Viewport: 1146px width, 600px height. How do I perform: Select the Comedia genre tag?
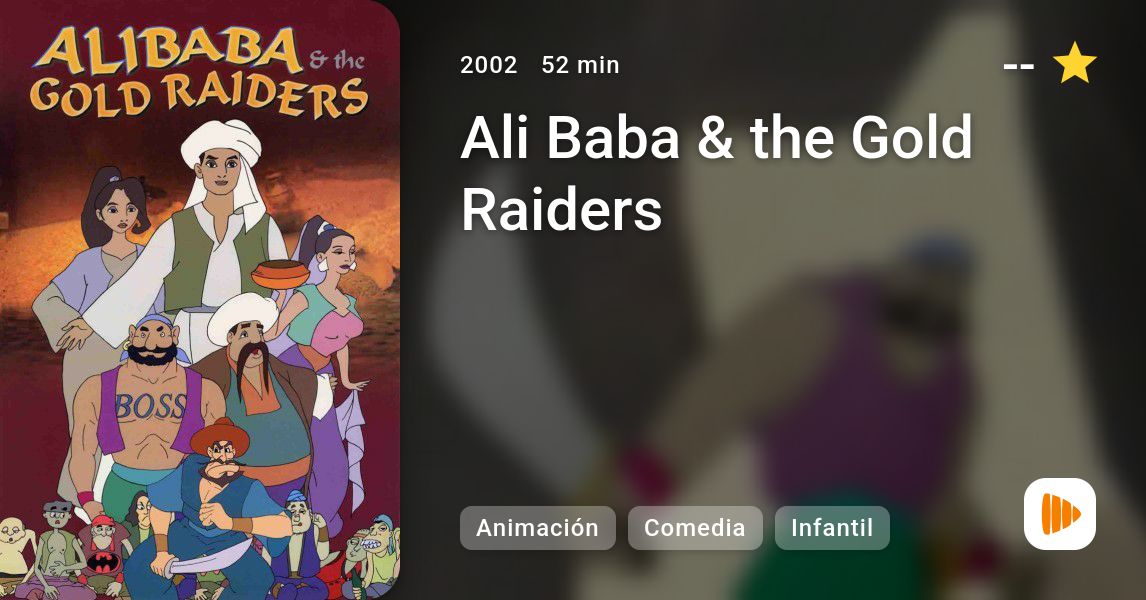tap(695, 528)
